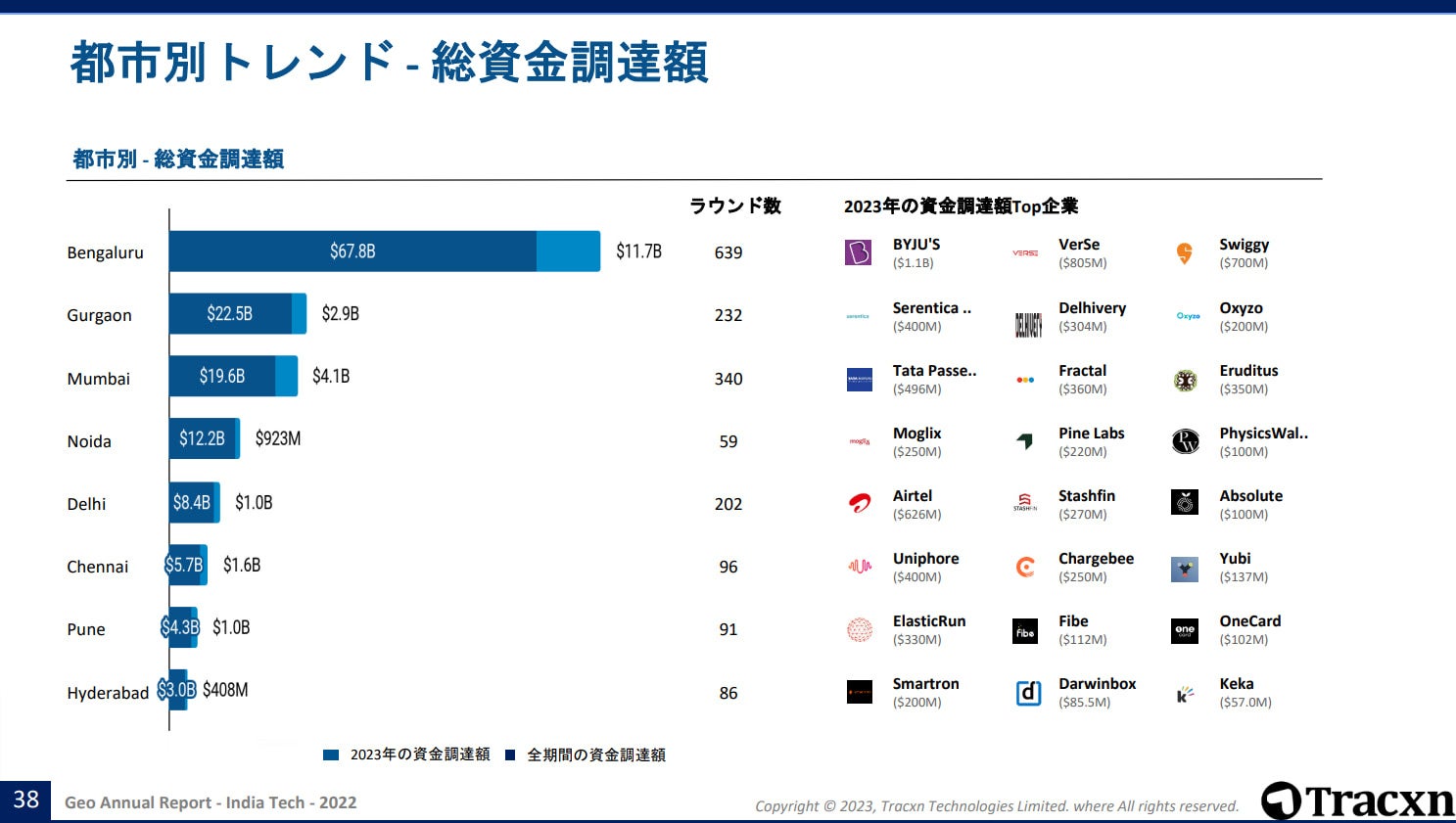Viewport: 1456px width, 823px height.
Task: Click the round count 639
Action: pos(728,252)
